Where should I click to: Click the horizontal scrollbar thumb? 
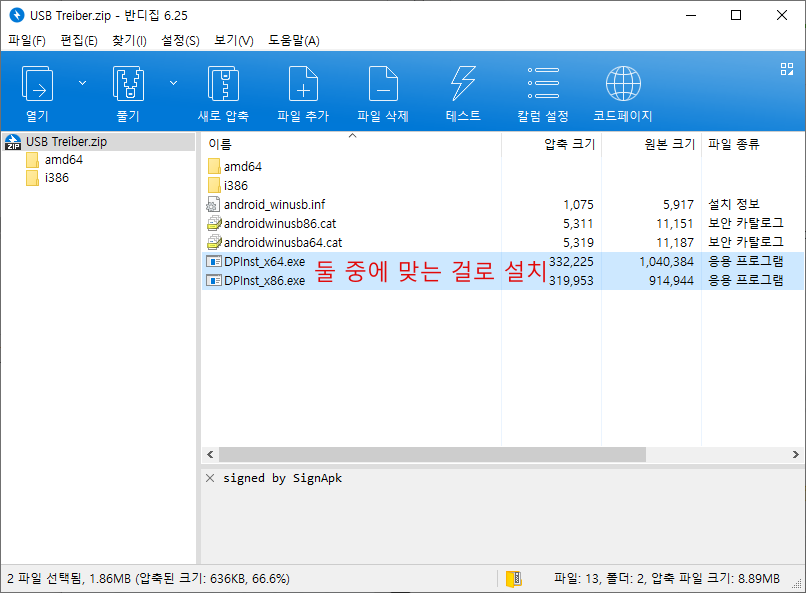point(432,454)
